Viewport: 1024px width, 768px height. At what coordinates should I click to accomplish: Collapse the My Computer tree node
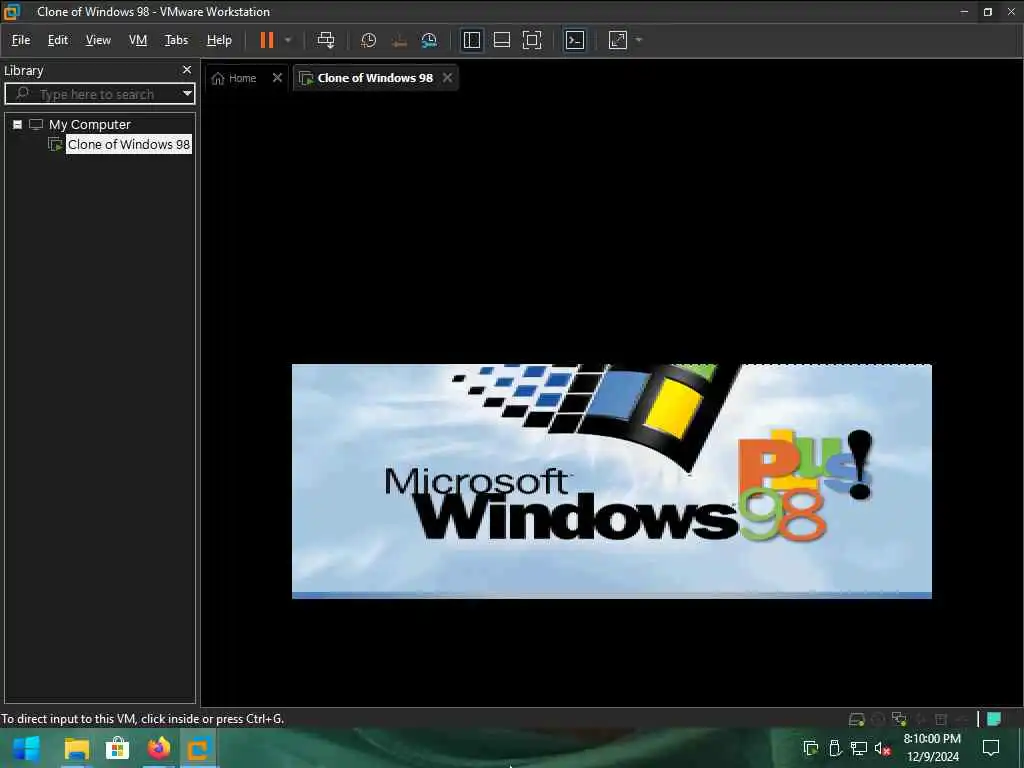[18, 125]
